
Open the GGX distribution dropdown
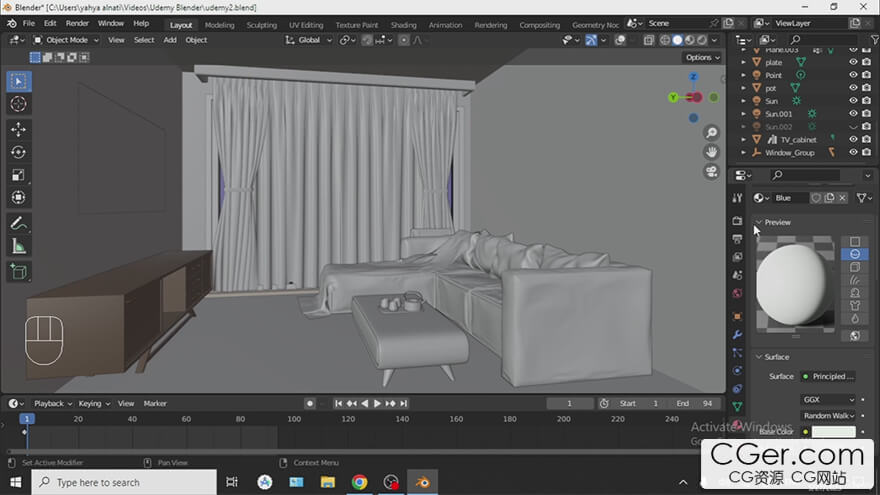[x=828, y=399]
